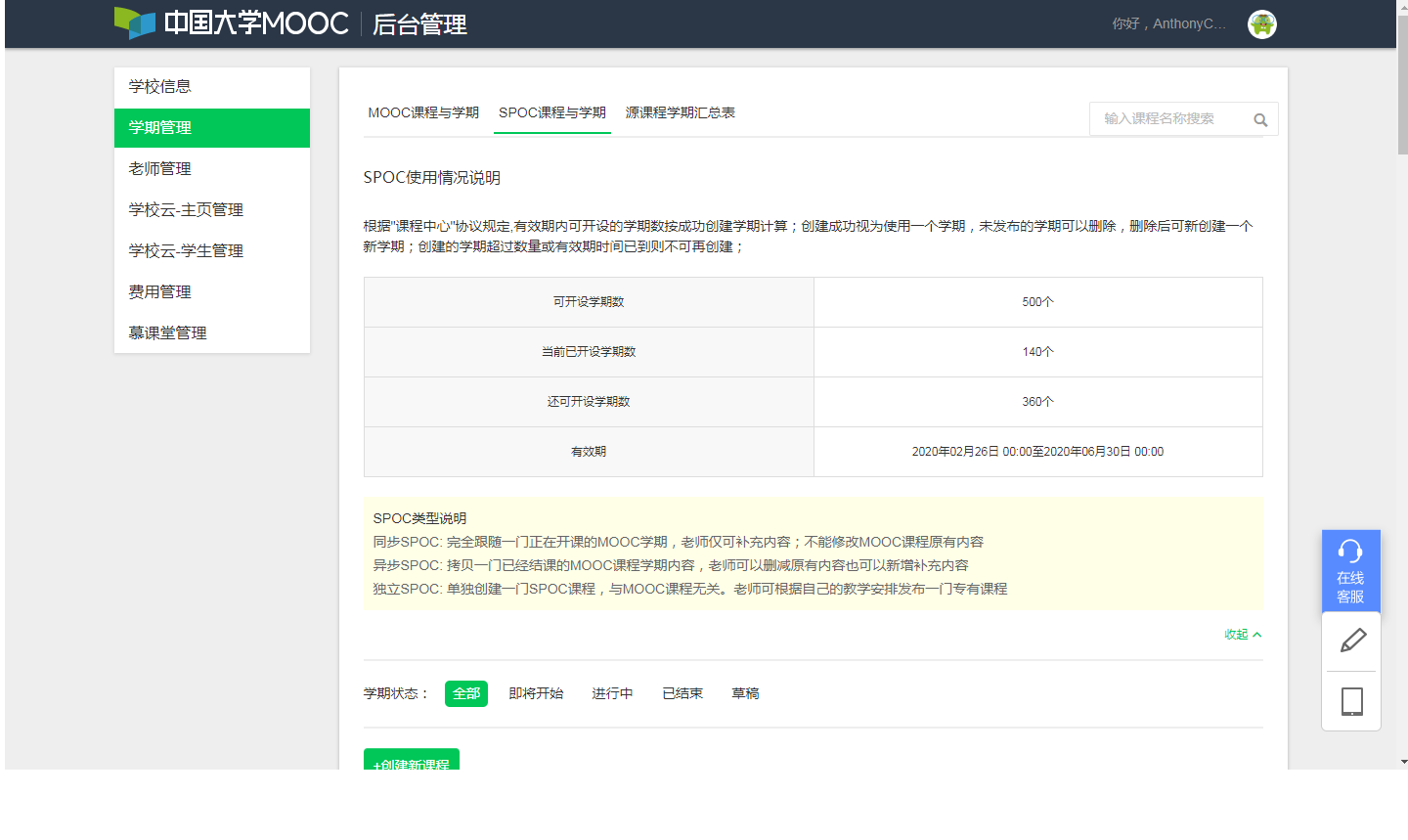Viewport: 1408px width, 840px height.
Task: Open 学校云-主页管理 sidebar item
Action: 212,210
